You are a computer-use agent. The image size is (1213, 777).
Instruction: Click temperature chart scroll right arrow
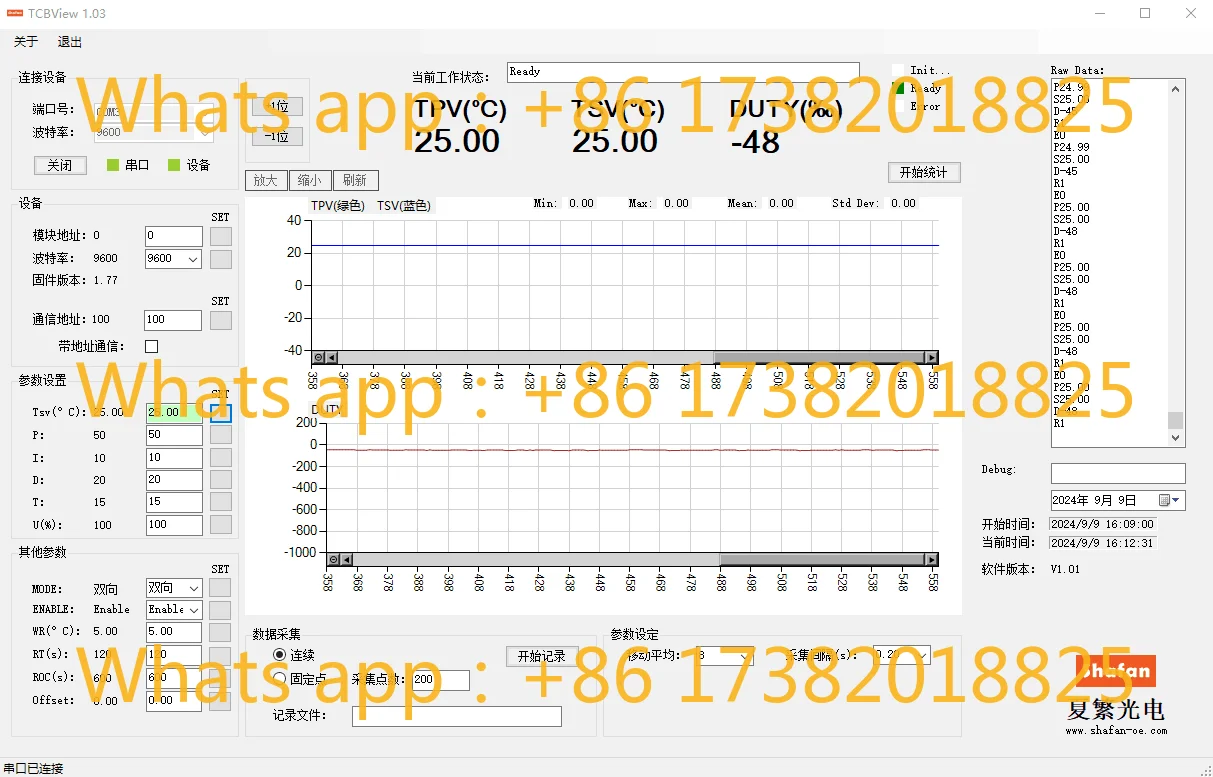click(932, 357)
